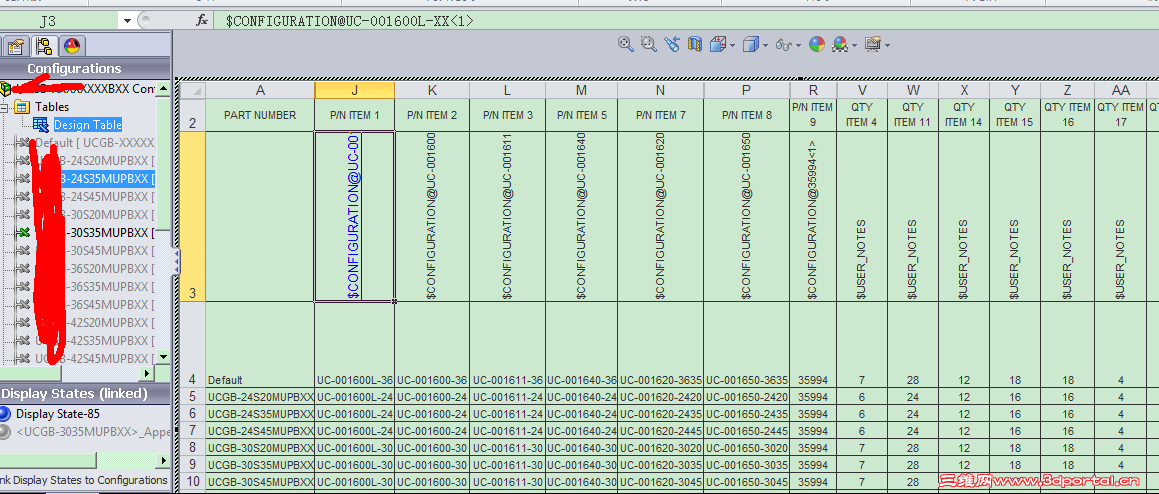The width and height of the screenshot is (1159, 494).
Task: Open Edit Appearance color ball icon
Action: click(x=817, y=44)
